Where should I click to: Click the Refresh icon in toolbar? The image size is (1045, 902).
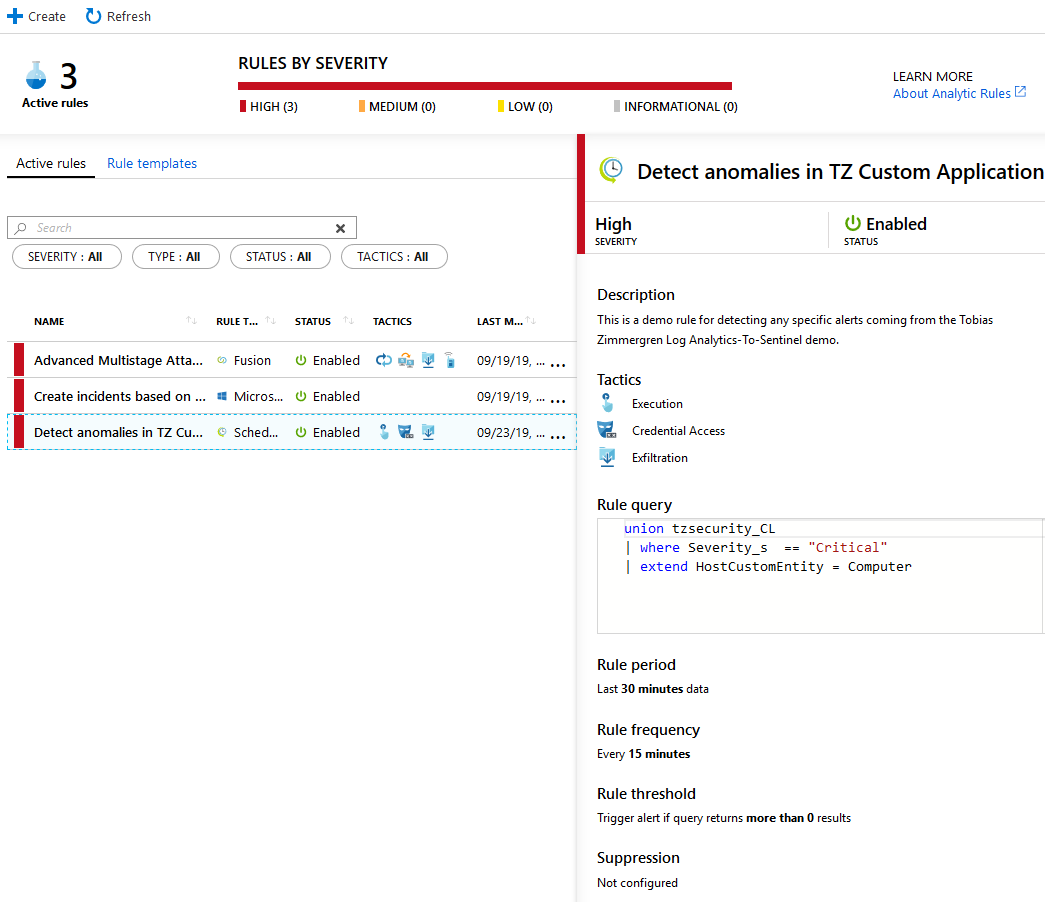tap(93, 16)
